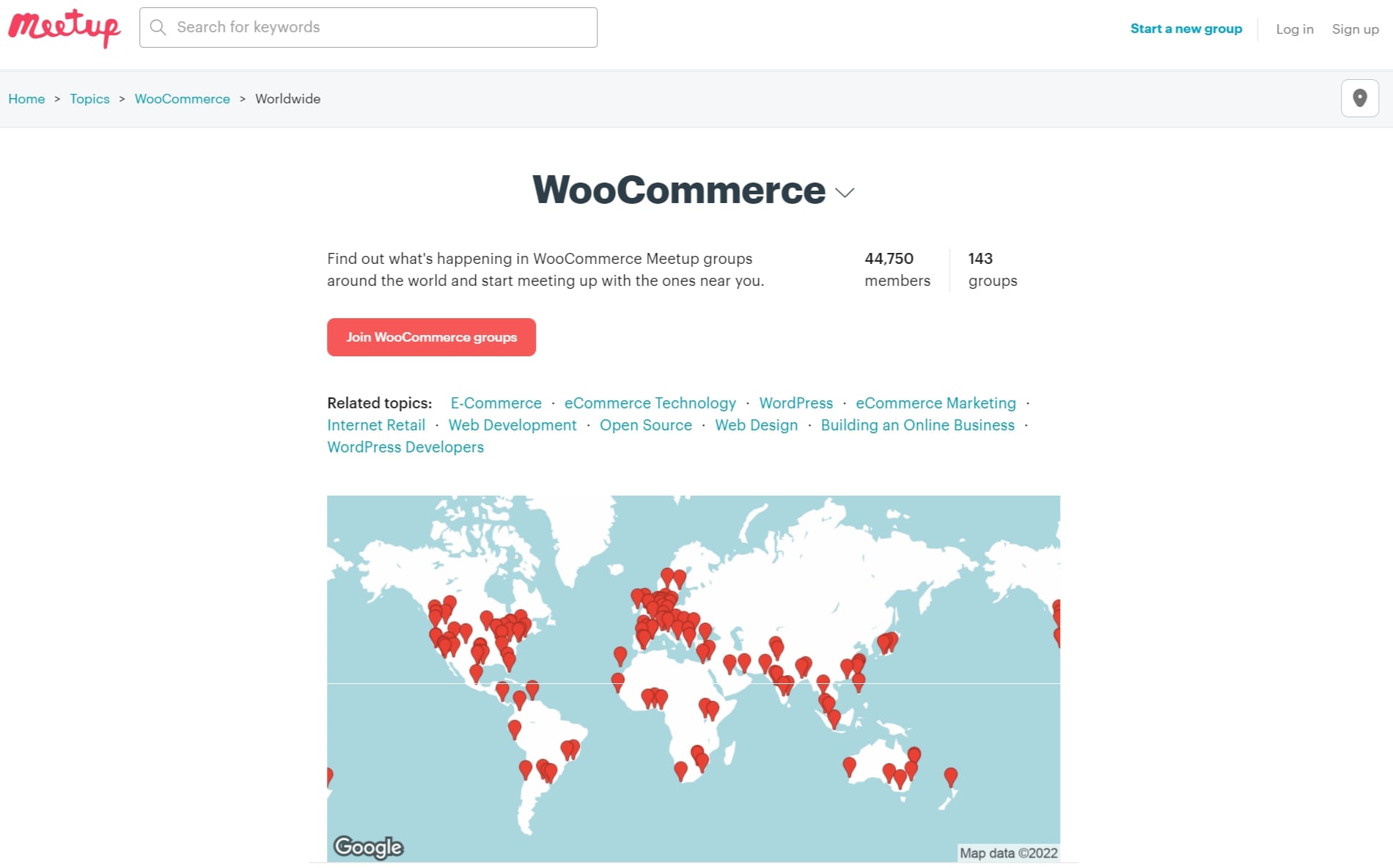1393x868 pixels.
Task: Go to Topics breadcrumb
Action: point(89,99)
